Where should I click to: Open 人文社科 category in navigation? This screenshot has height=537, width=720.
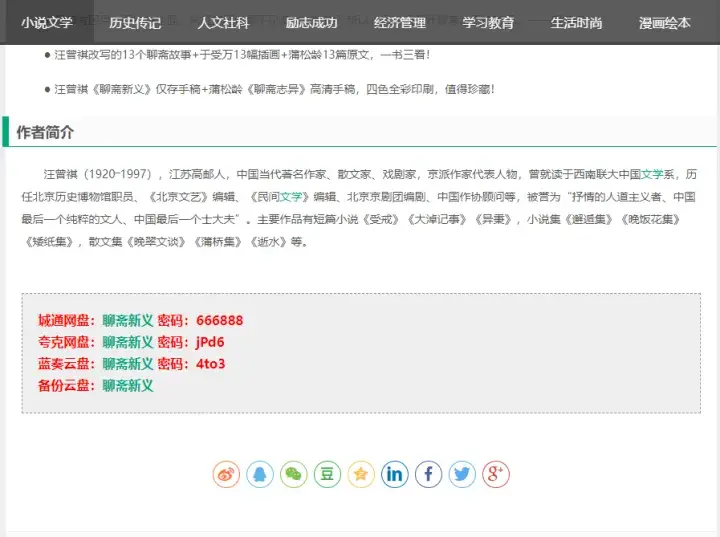[x=223, y=23]
